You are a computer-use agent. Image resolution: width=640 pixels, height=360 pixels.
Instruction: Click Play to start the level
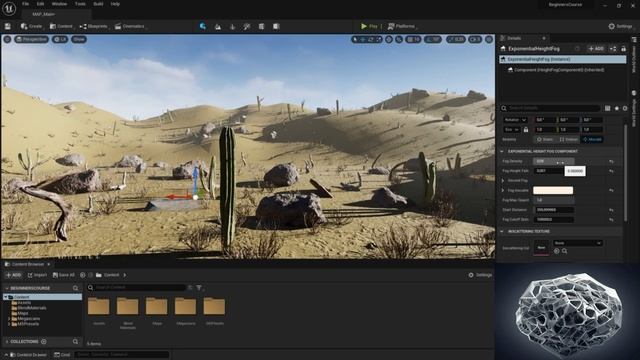click(x=369, y=27)
